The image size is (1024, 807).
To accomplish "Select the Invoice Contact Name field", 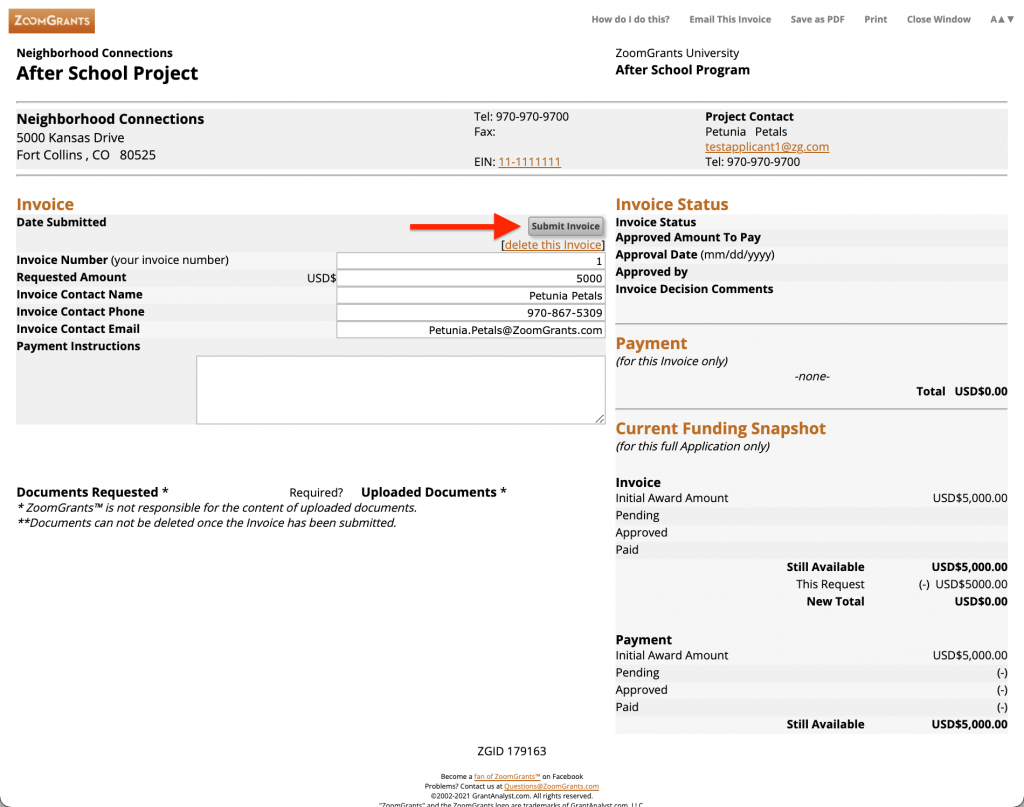I will click(x=470, y=295).
